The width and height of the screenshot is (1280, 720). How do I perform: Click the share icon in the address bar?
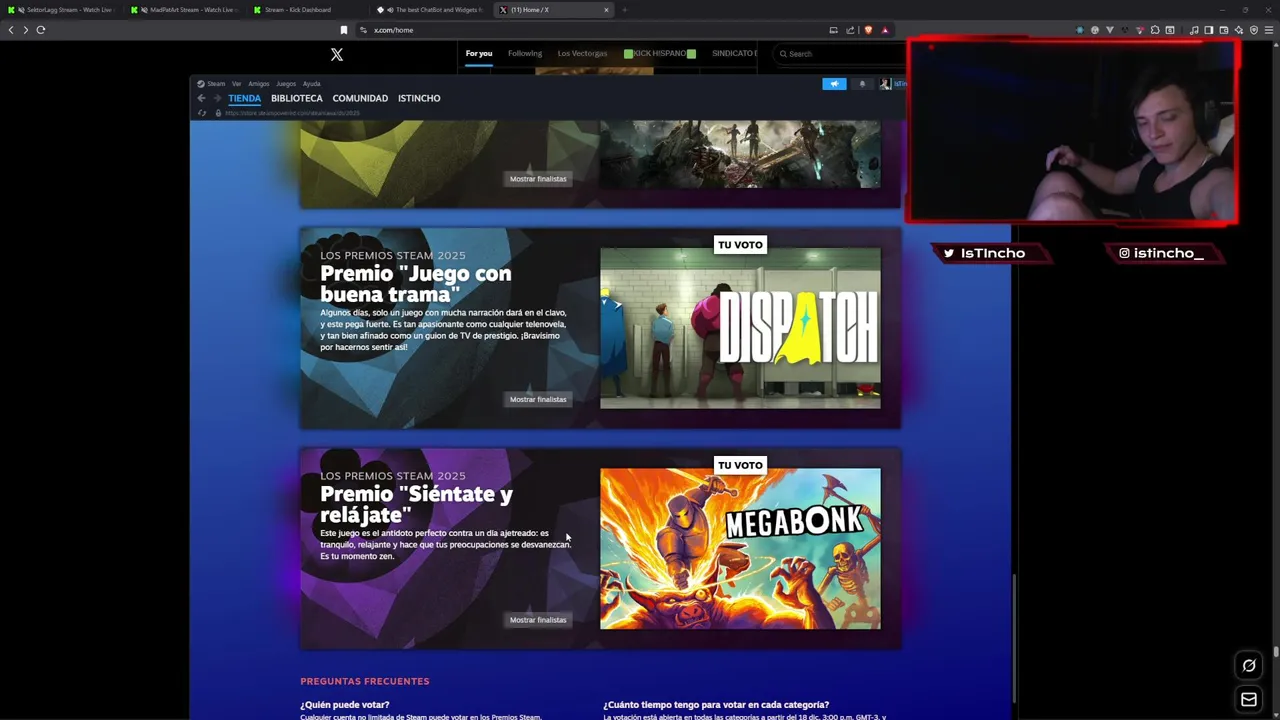850,30
